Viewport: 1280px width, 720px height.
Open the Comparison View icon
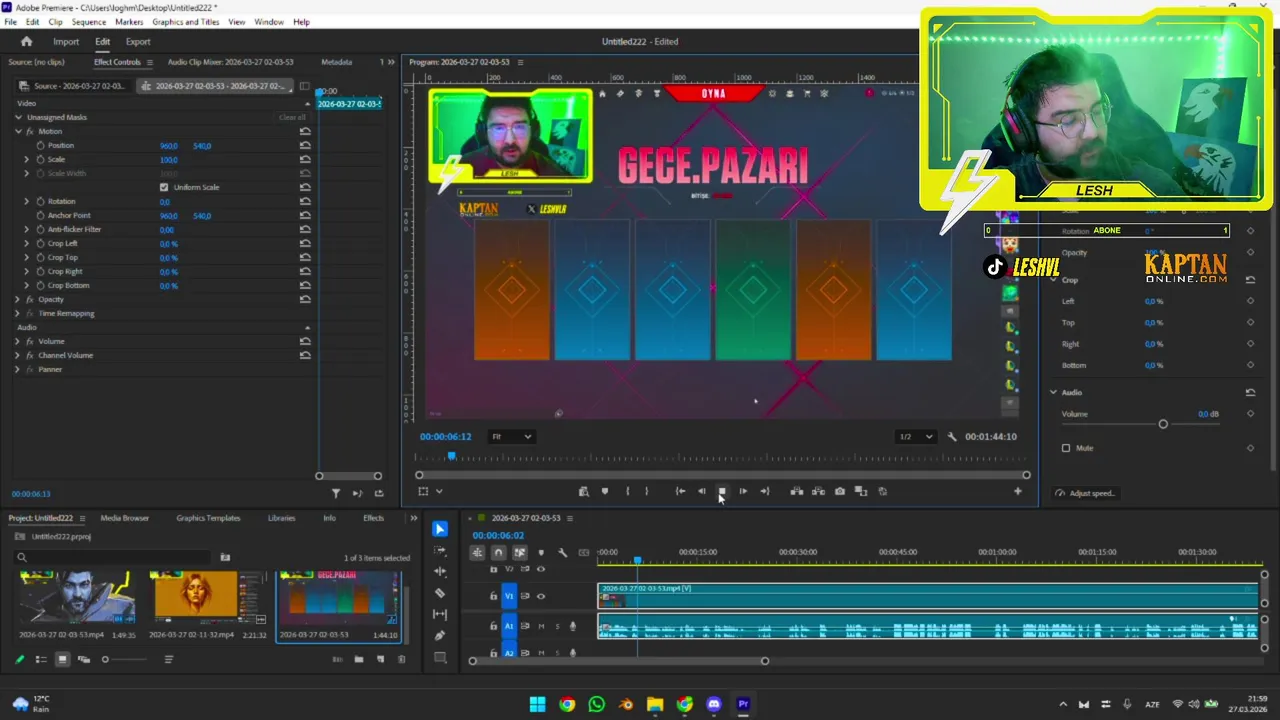point(861,491)
